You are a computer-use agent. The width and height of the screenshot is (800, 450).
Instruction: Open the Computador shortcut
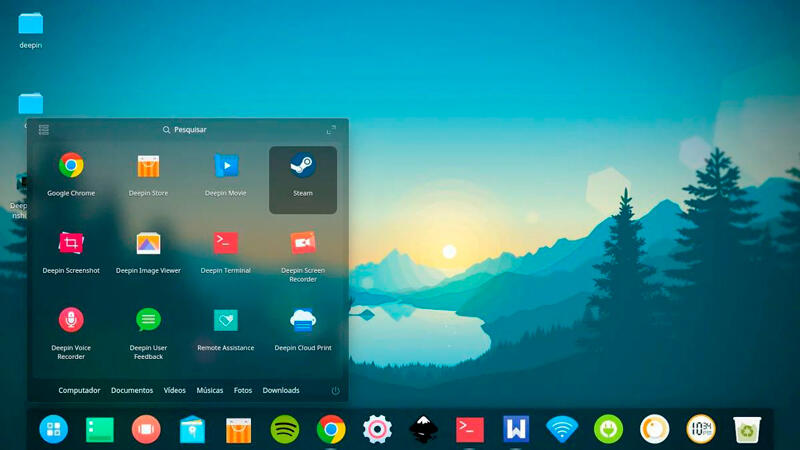coord(79,390)
